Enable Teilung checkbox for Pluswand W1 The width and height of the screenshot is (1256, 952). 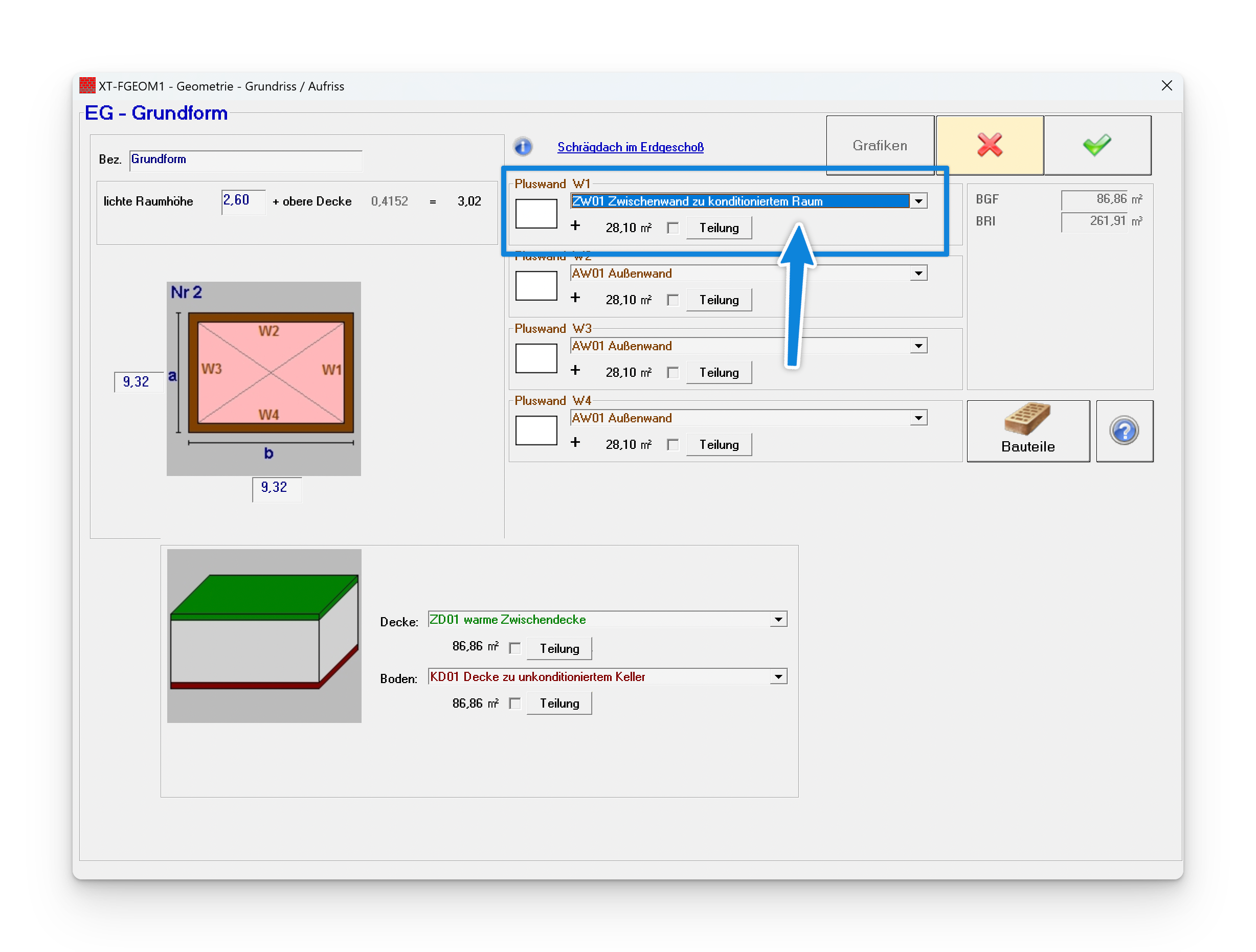[x=673, y=228]
